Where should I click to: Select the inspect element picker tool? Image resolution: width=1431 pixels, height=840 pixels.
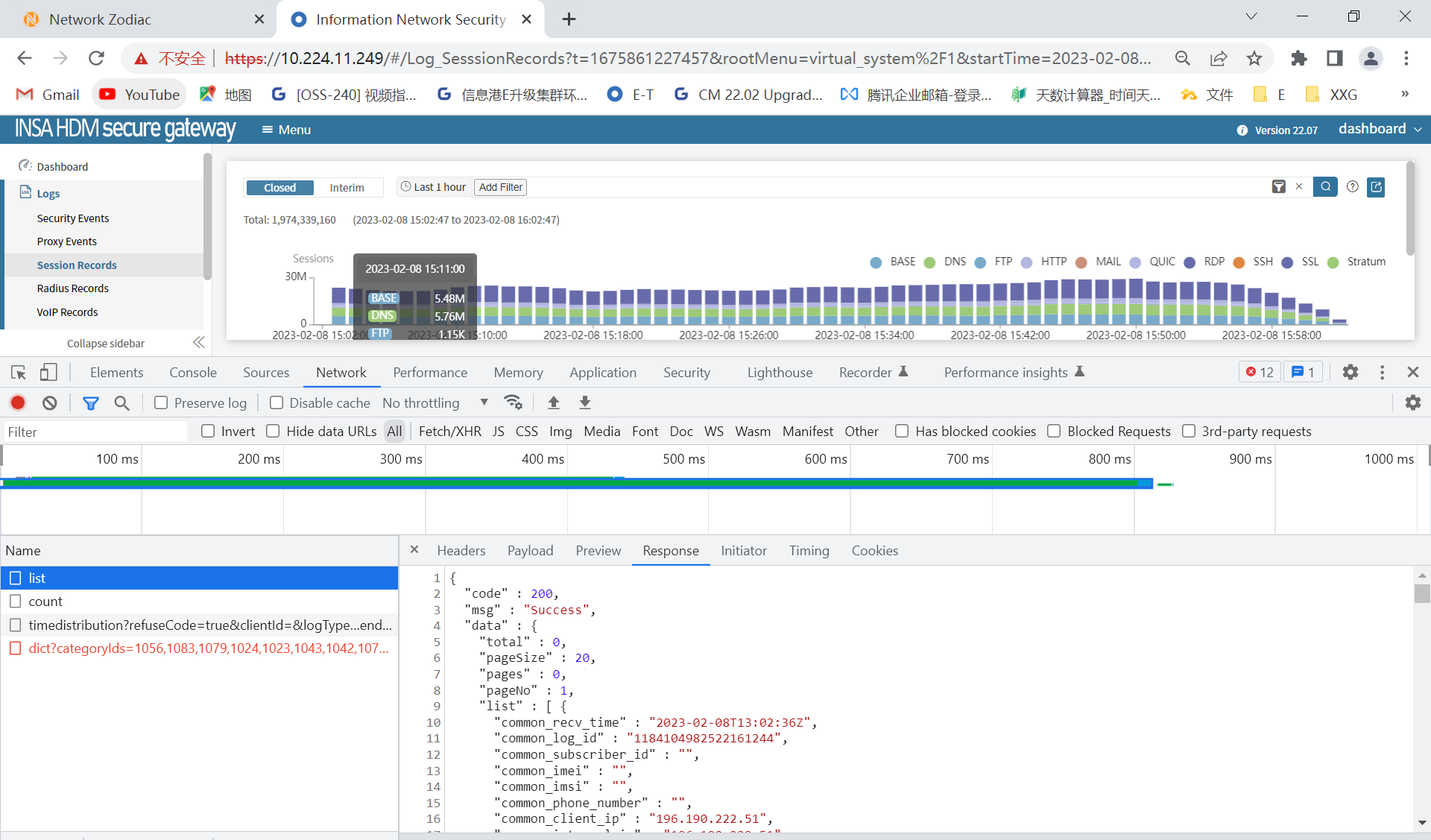[19, 372]
